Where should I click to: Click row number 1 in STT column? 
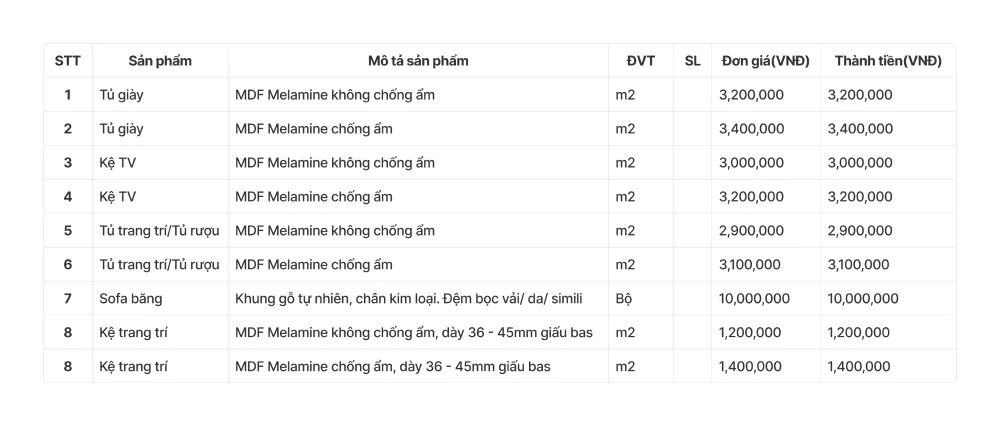tap(68, 95)
